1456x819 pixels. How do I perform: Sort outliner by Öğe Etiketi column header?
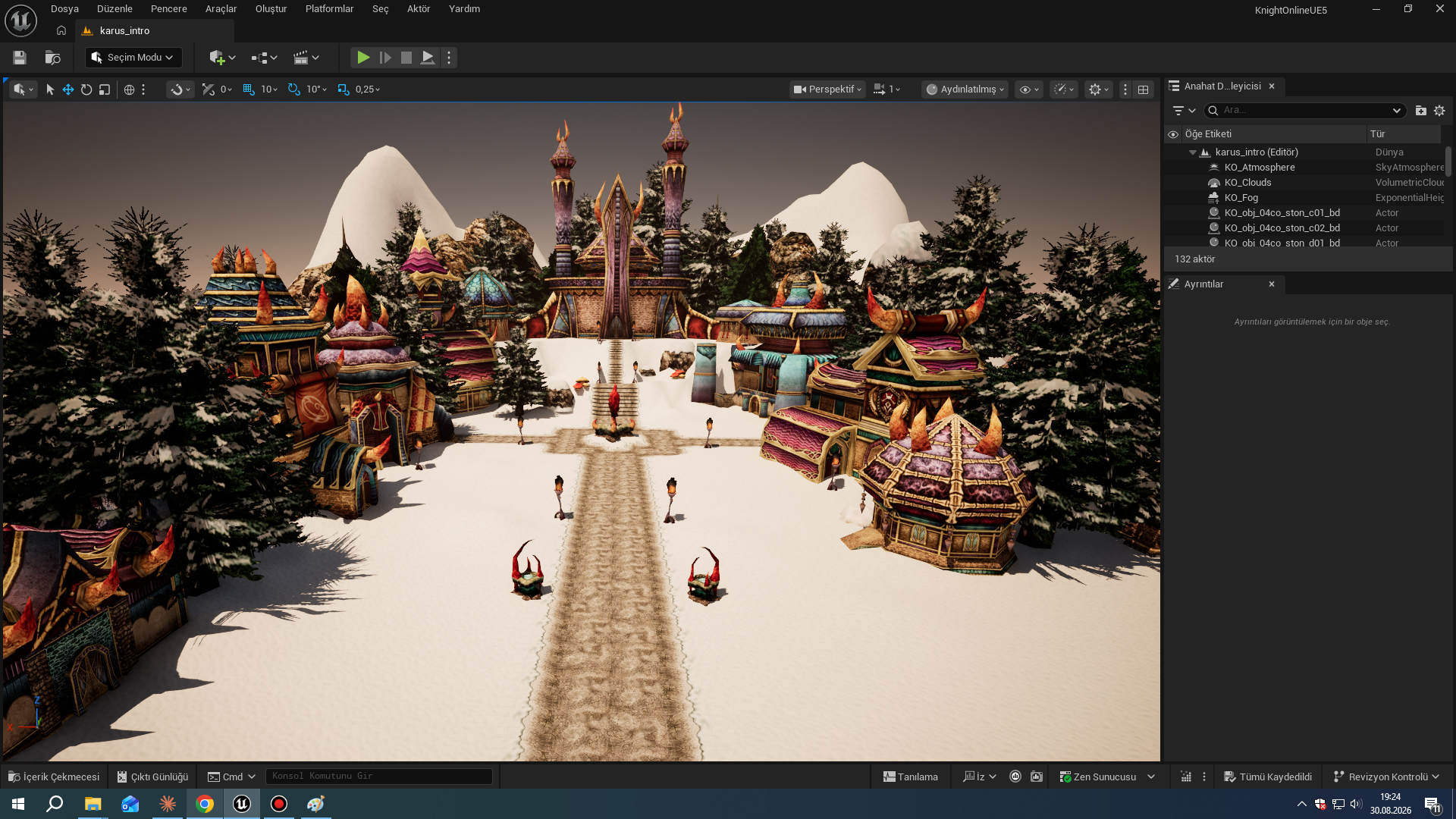click(1274, 134)
